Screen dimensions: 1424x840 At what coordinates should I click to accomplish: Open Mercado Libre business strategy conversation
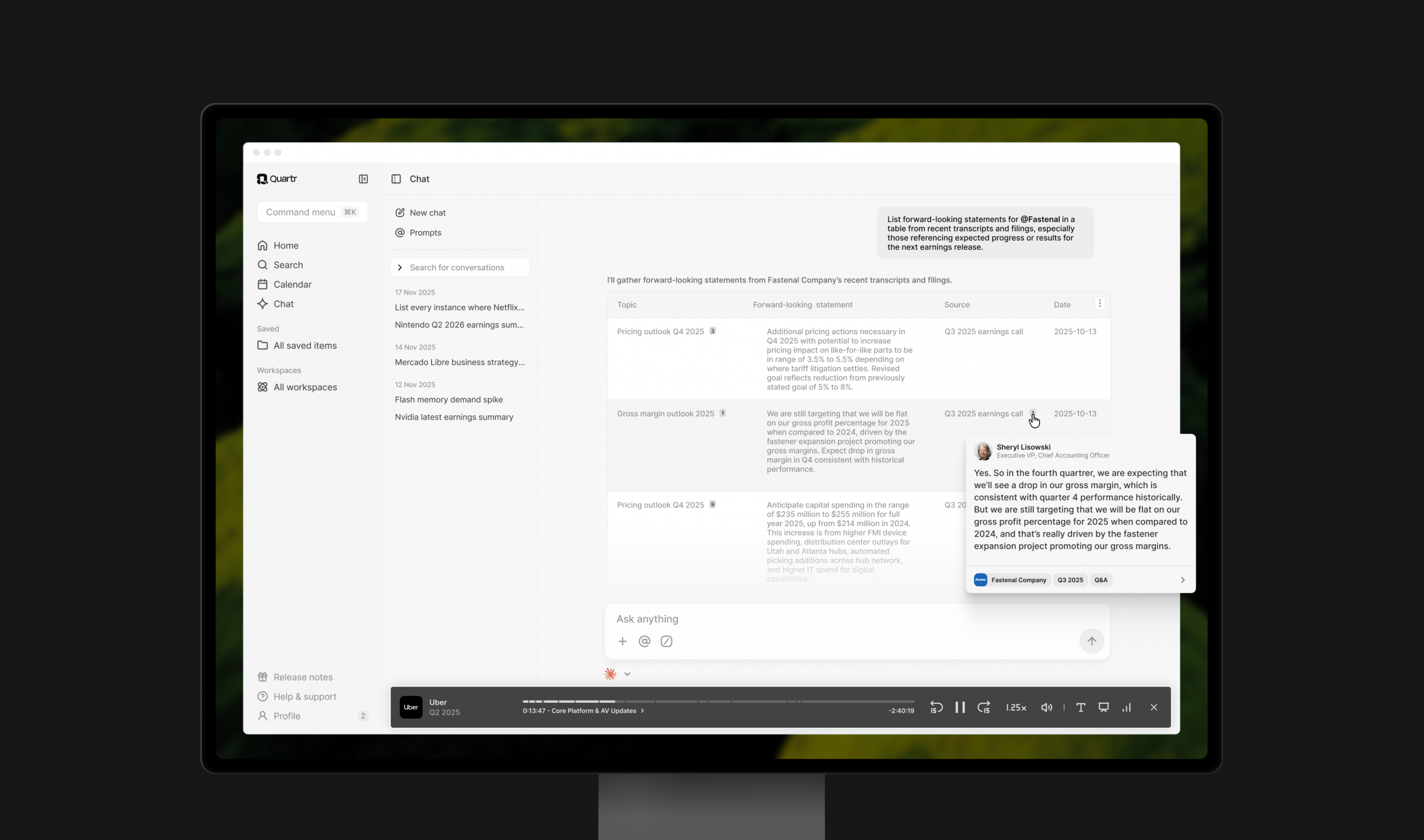click(x=460, y=362)
